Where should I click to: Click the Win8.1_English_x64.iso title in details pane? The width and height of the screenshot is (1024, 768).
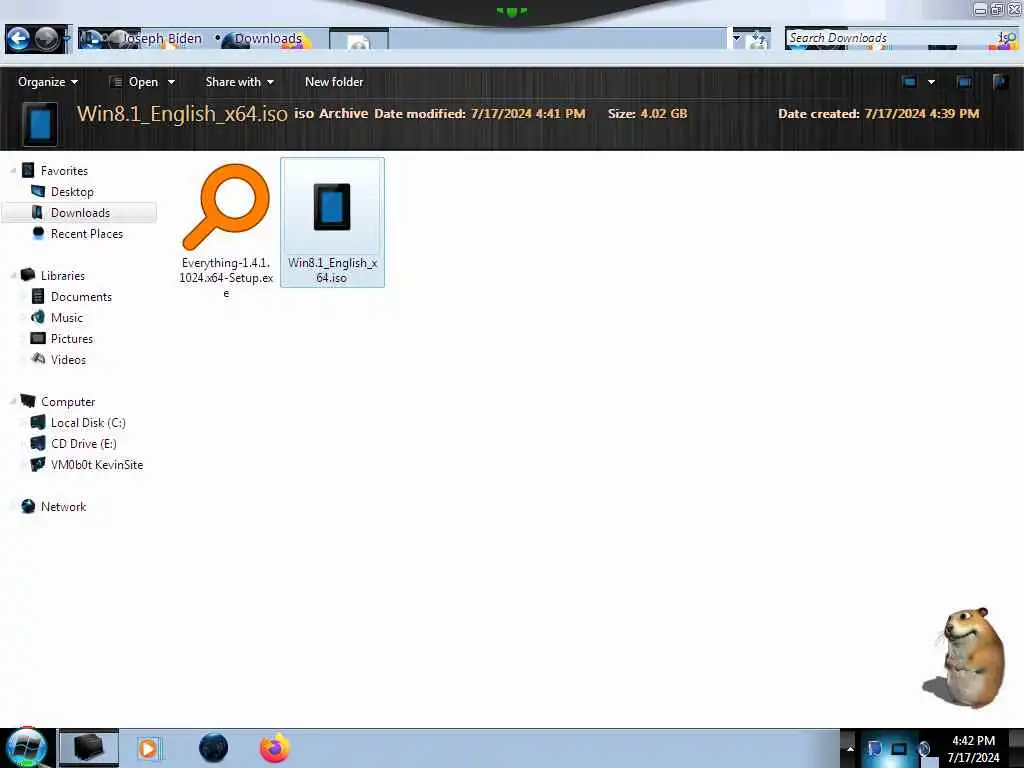pyautogui.click(x=182, y=114)
